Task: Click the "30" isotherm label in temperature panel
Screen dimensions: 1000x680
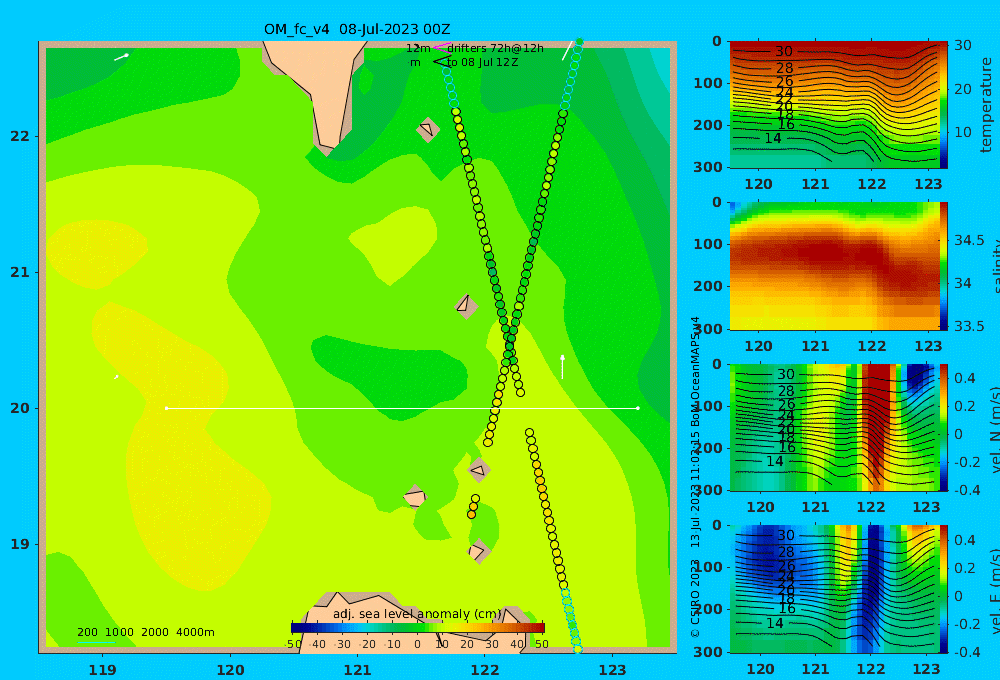Action: click(x=784, y=52)
